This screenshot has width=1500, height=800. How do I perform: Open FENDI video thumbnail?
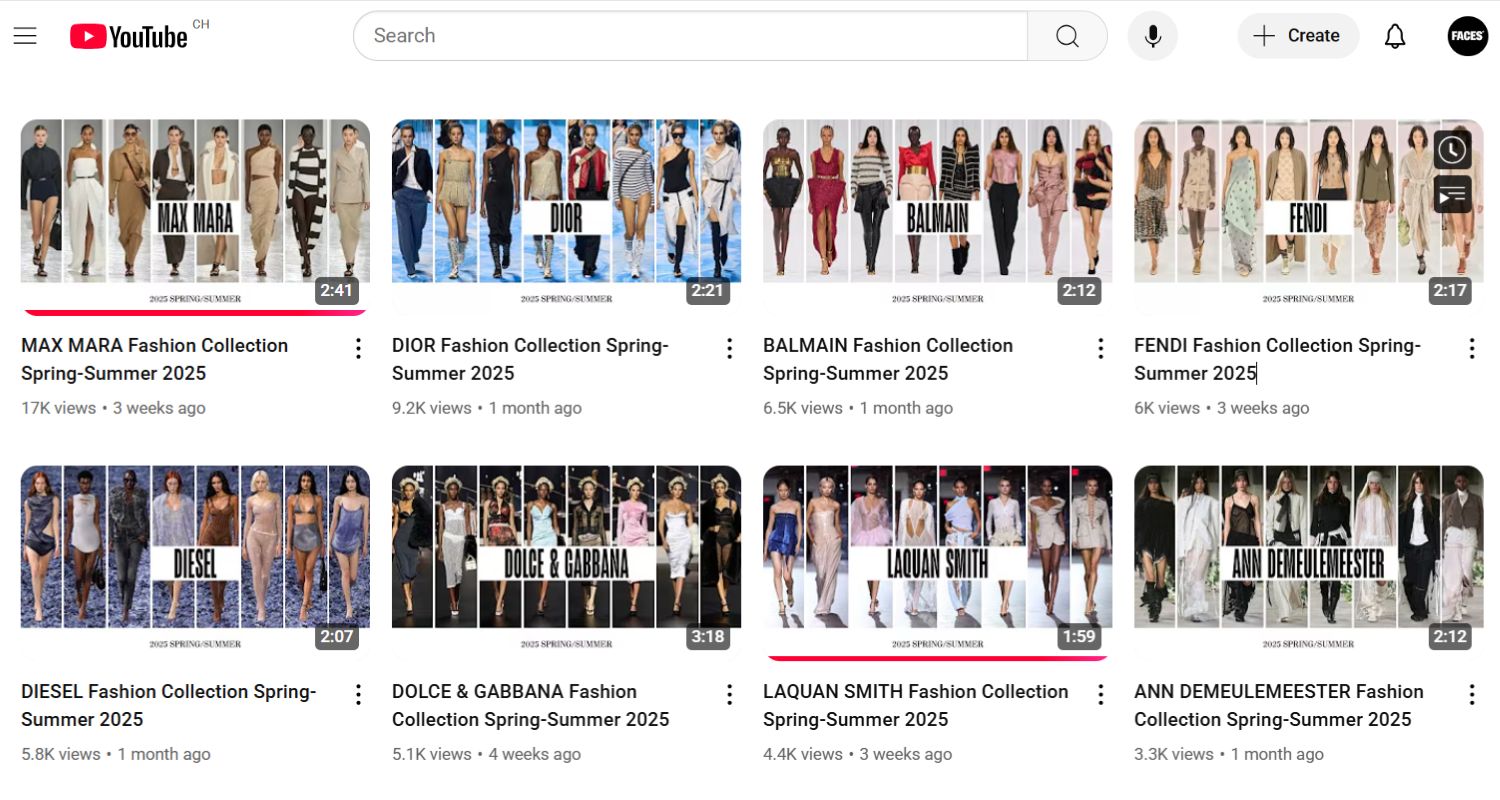[1308, 217]
